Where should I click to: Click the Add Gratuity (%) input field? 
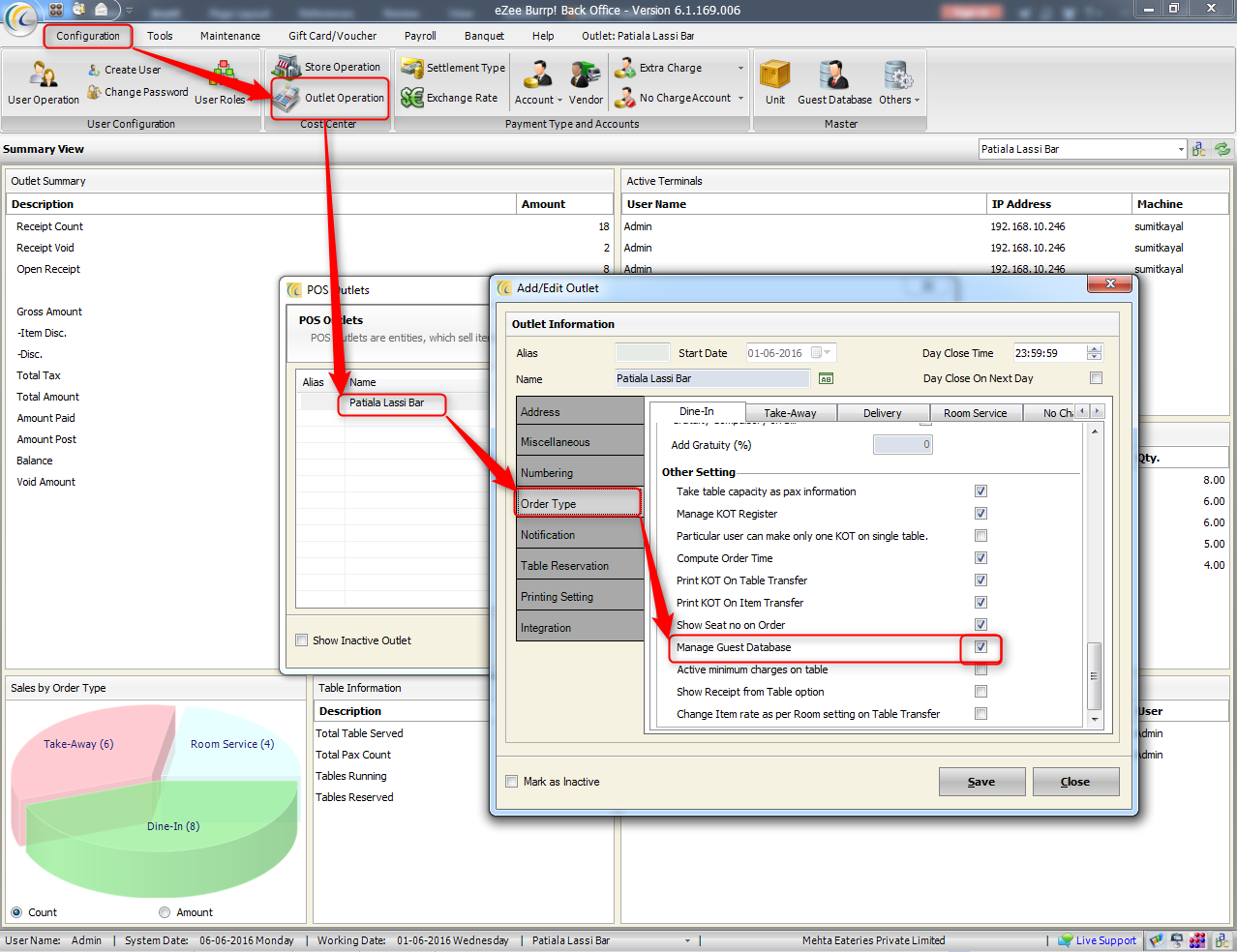[x=903, y=445]
